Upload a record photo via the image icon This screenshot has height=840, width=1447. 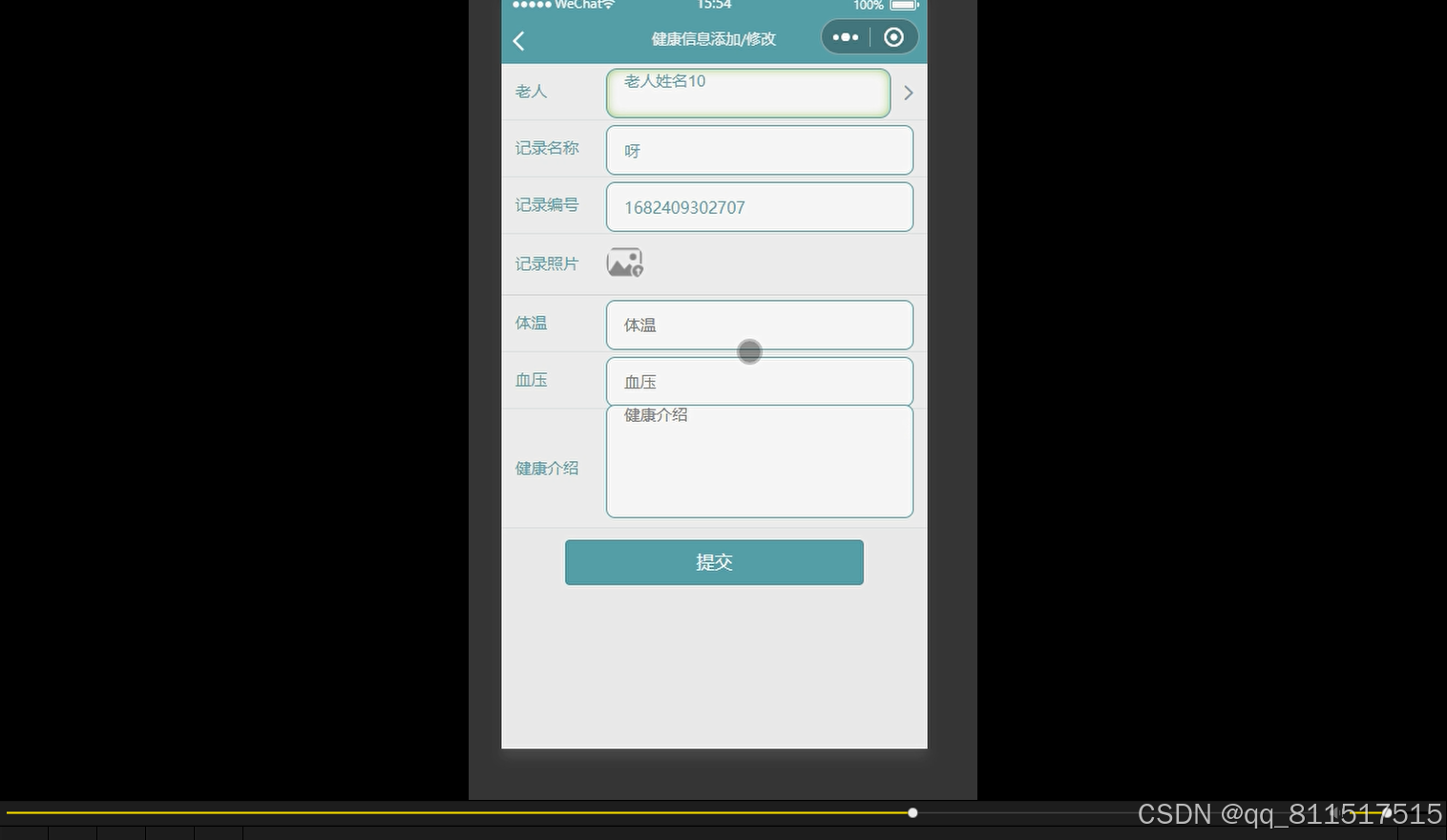point(625,262)
